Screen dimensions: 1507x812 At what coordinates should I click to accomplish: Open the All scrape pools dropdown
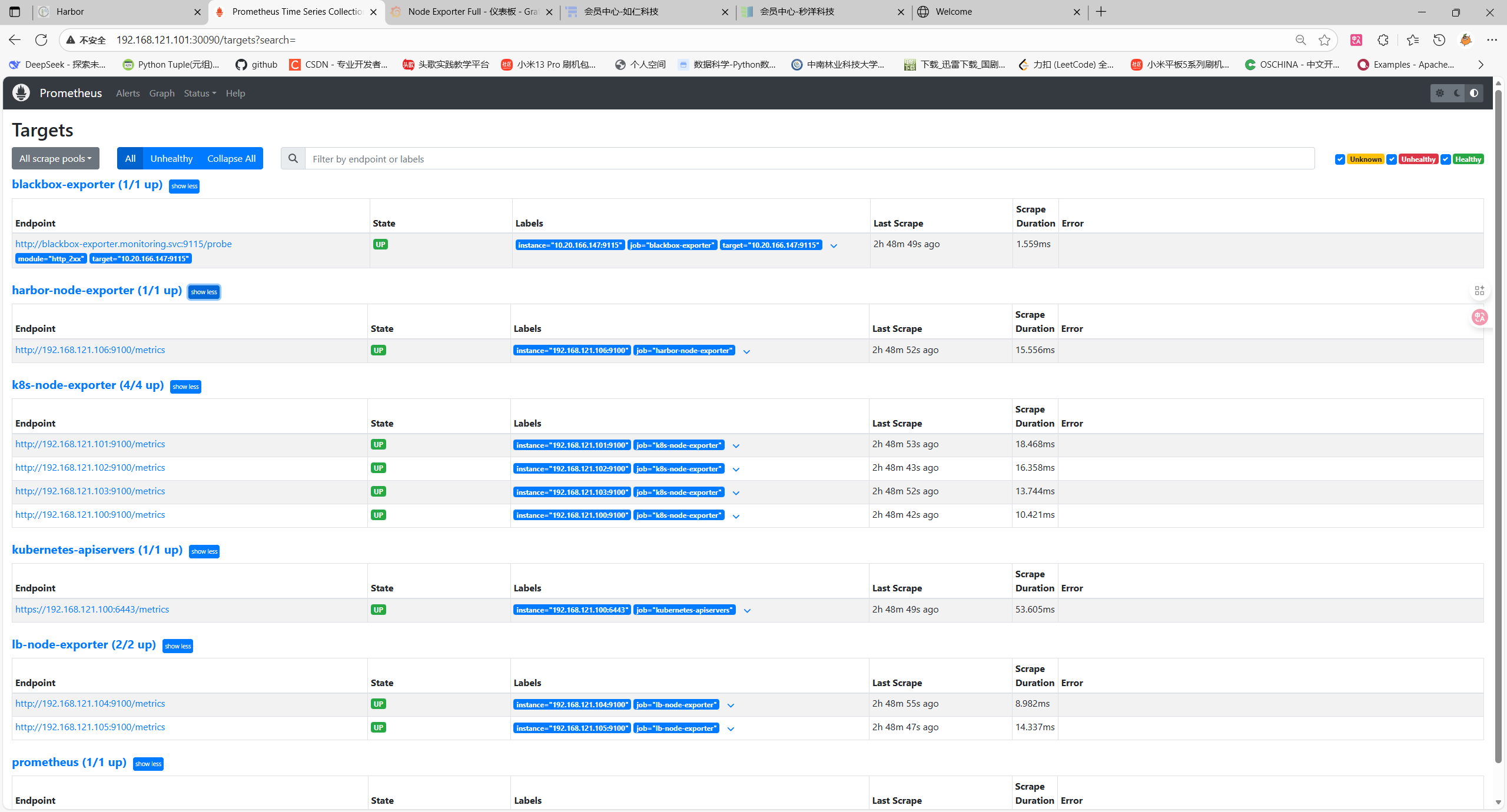tap(55, 159)
